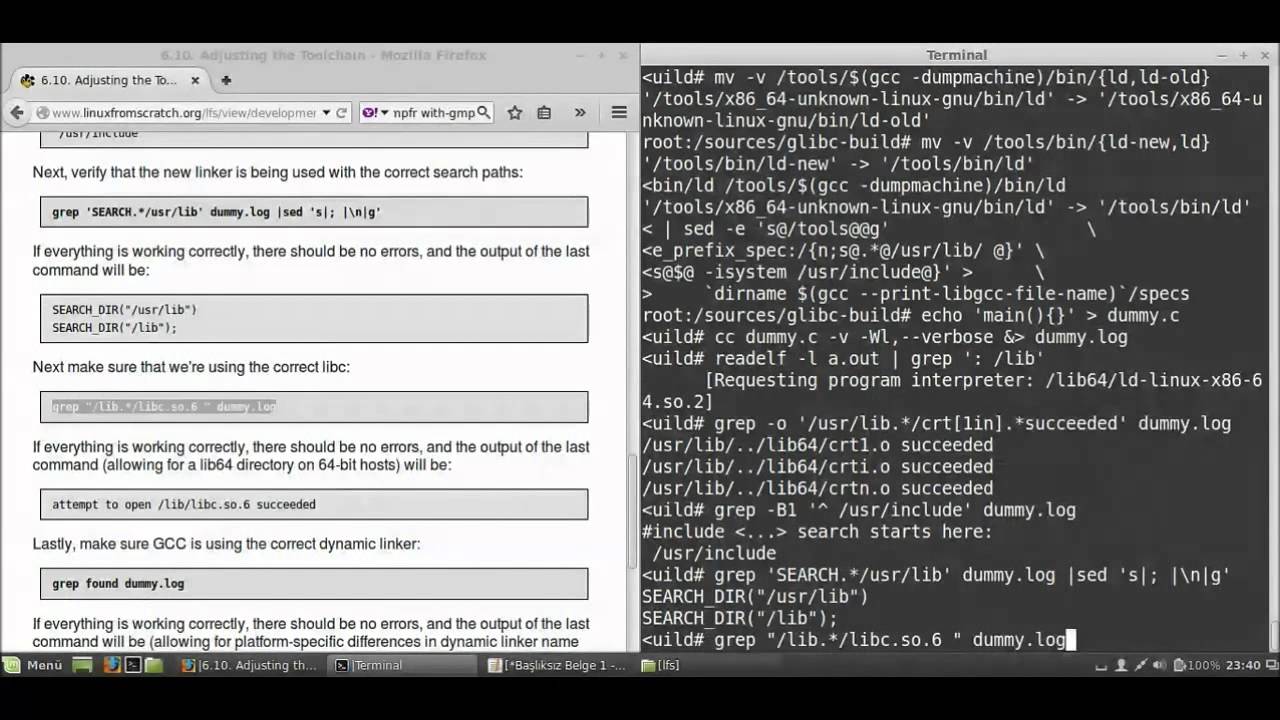Switch to '6.10. Adjusting th...' taskbar window
The height and width of the screenshot is (720, 1280).
pyautogui.click(x=251, y=665)
